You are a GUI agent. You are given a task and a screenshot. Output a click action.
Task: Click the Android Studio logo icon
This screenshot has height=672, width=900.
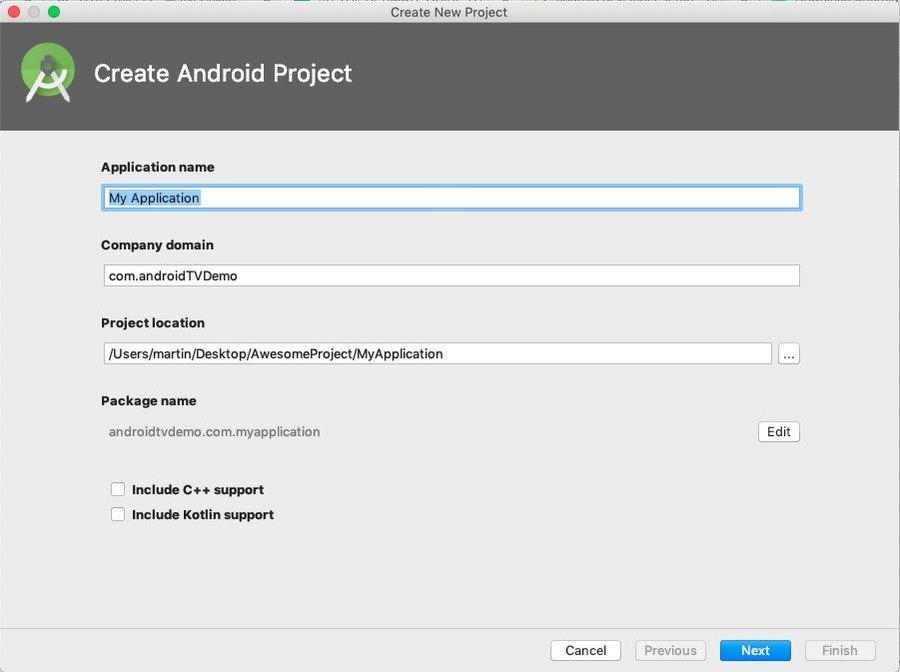48,73
